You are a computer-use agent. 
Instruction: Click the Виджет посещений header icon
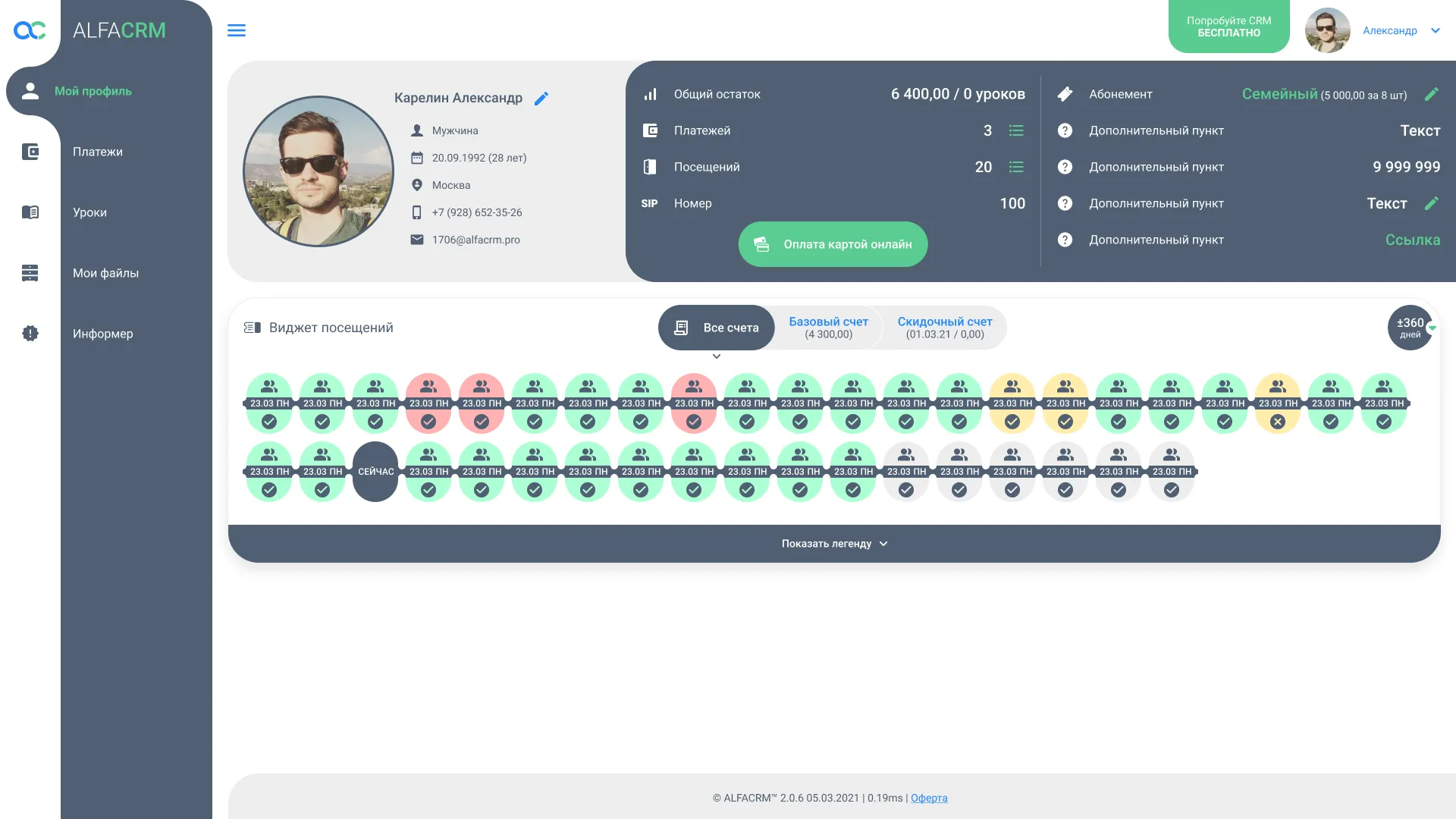[x=253, y=328]
